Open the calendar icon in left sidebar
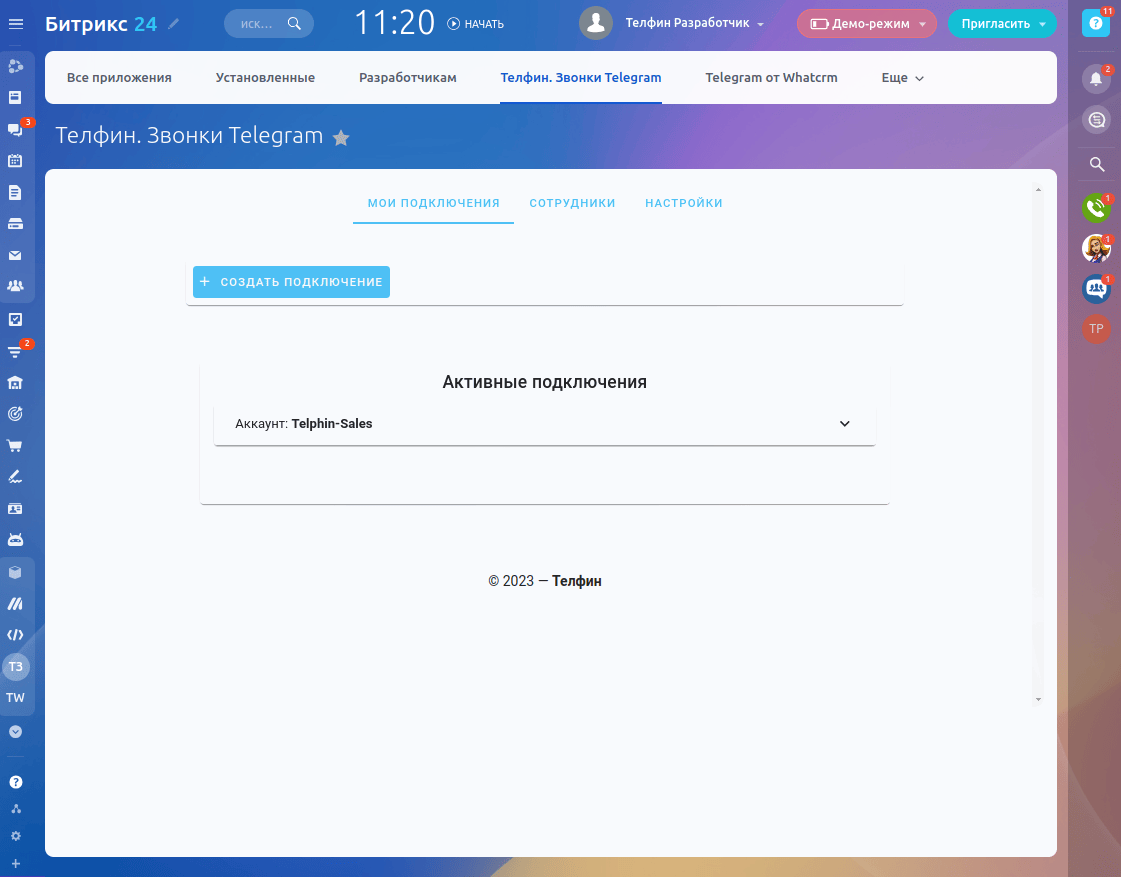Screen dimensions: 1121x877 point(15,160)
